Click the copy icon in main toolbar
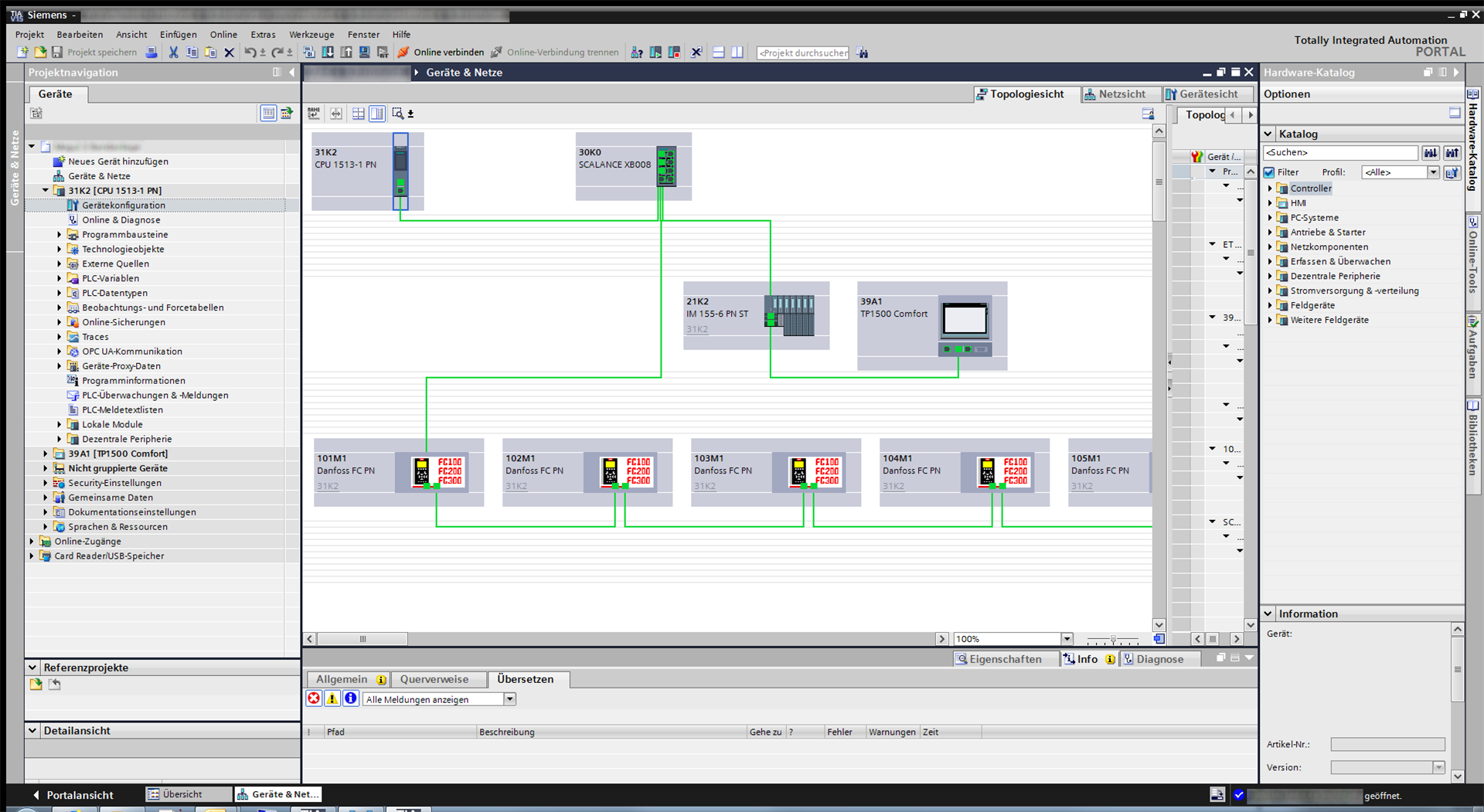This screenshot has width=1484, height=812. 192,53
